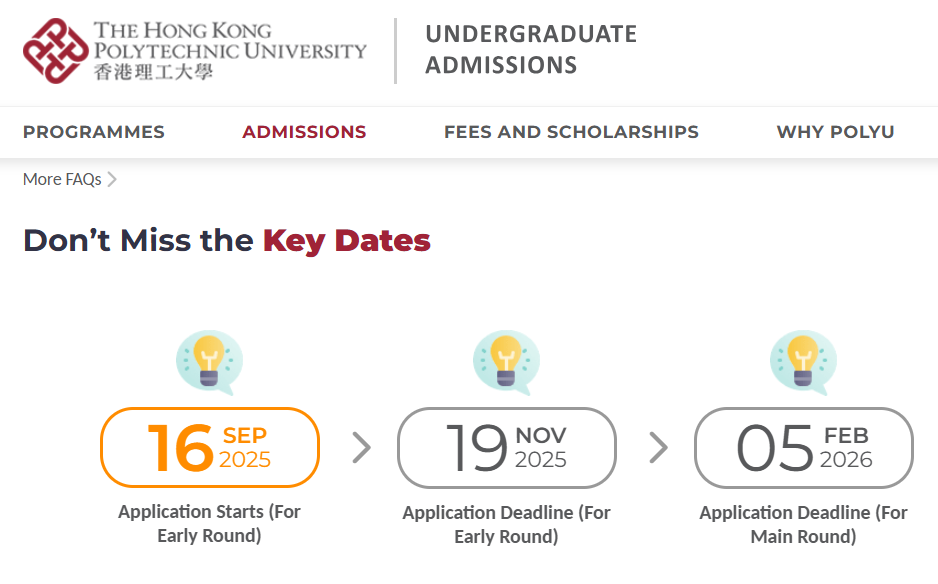This screenshot has width=938, height=584.
Task: Click the PolyU red knot logo
Action: (x=56, y=51)
